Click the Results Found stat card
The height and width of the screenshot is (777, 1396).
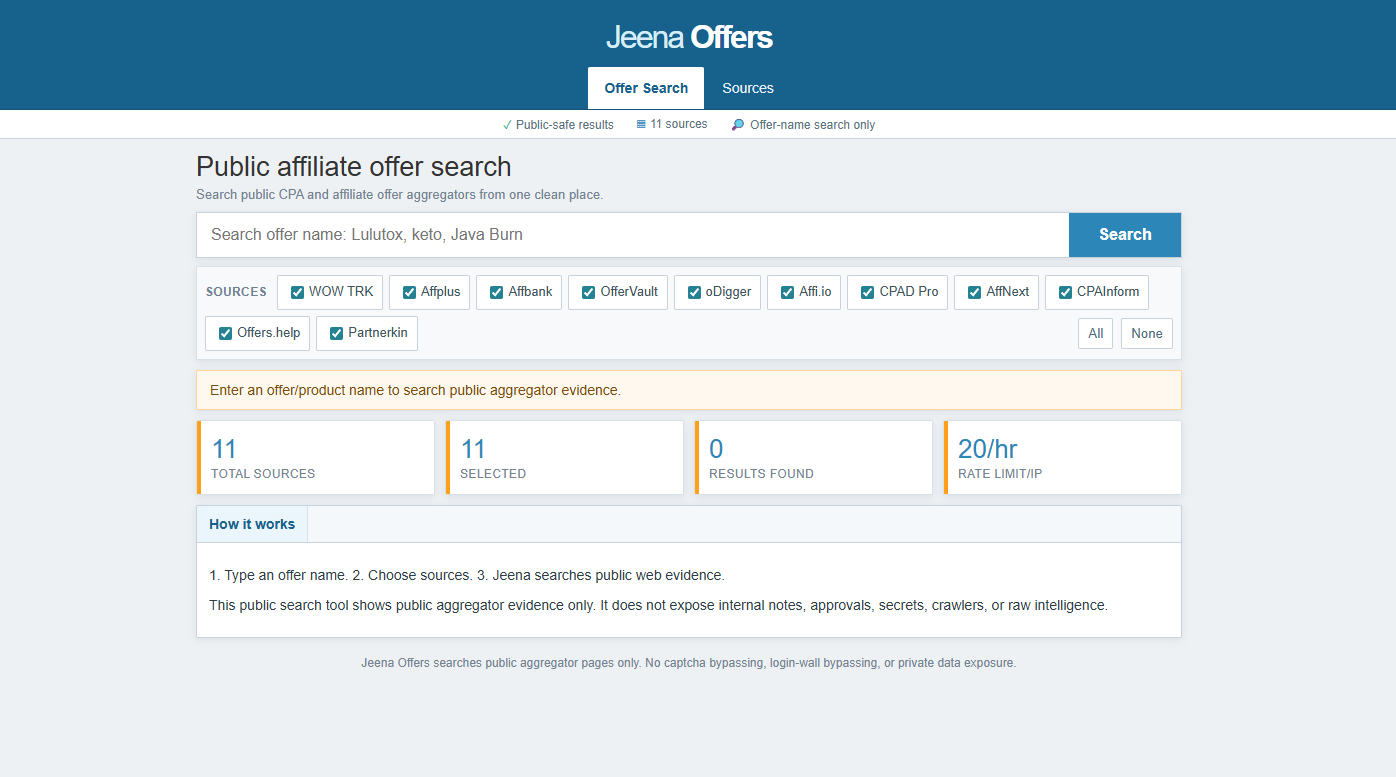(x=814, y=457)
